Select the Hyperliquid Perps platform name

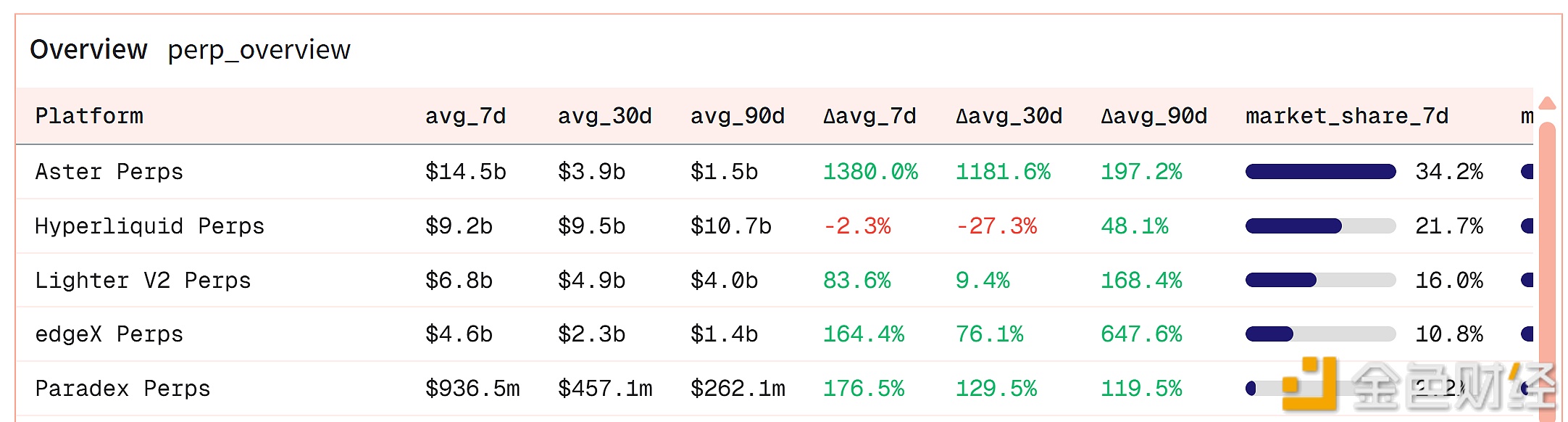click(149, 226)
